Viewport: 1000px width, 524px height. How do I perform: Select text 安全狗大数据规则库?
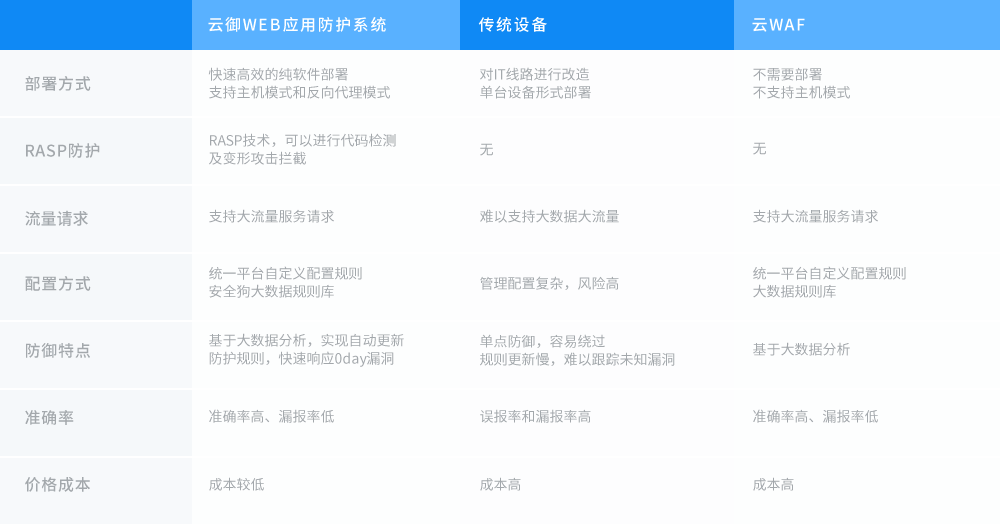pyautogui.click(x=271, y=291)
